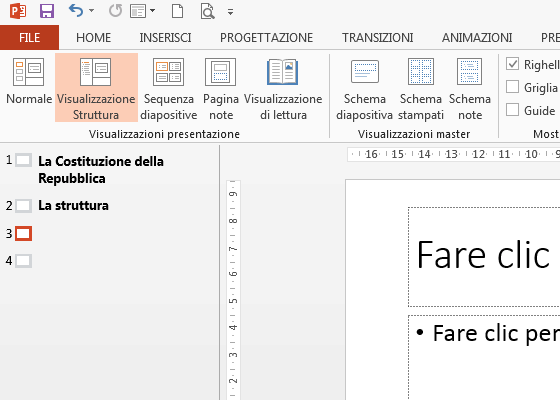Open Pagina note view
Viewport: 560px width, 400px height.
pyautogui.click(x=221, y=88)
